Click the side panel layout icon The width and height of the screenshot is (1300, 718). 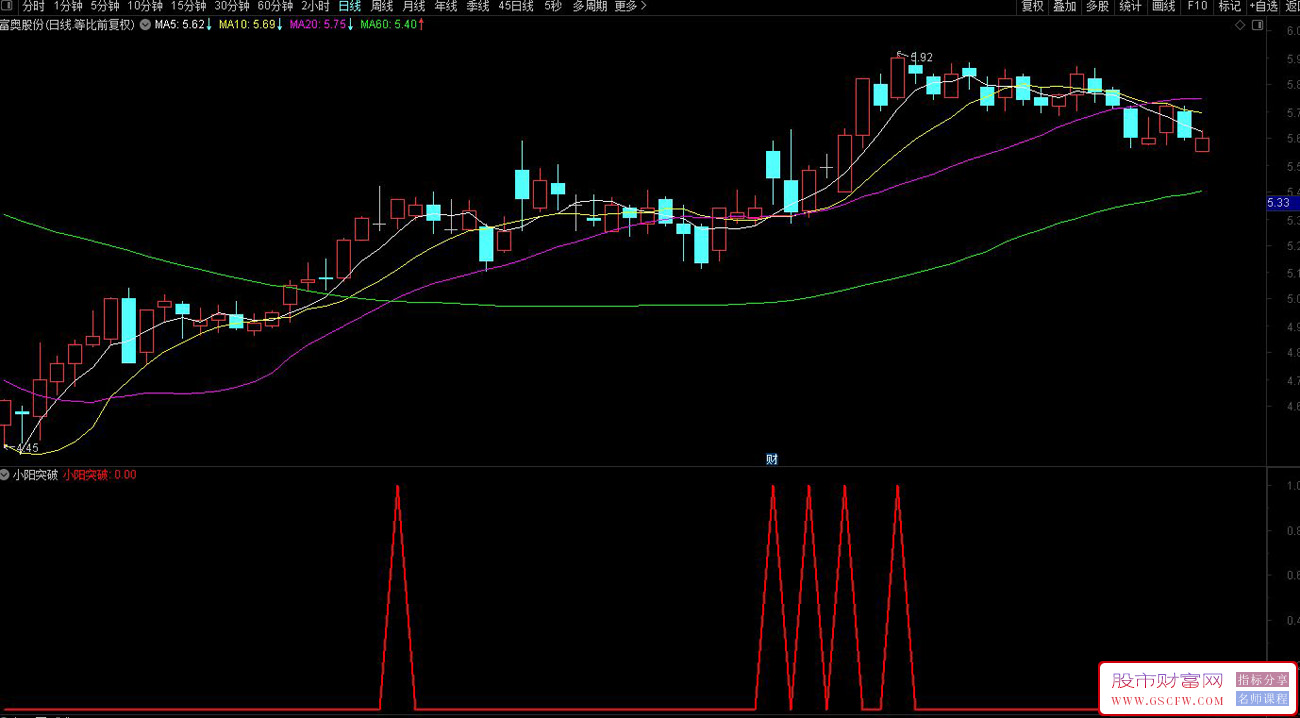click(x=1257, y=26)
